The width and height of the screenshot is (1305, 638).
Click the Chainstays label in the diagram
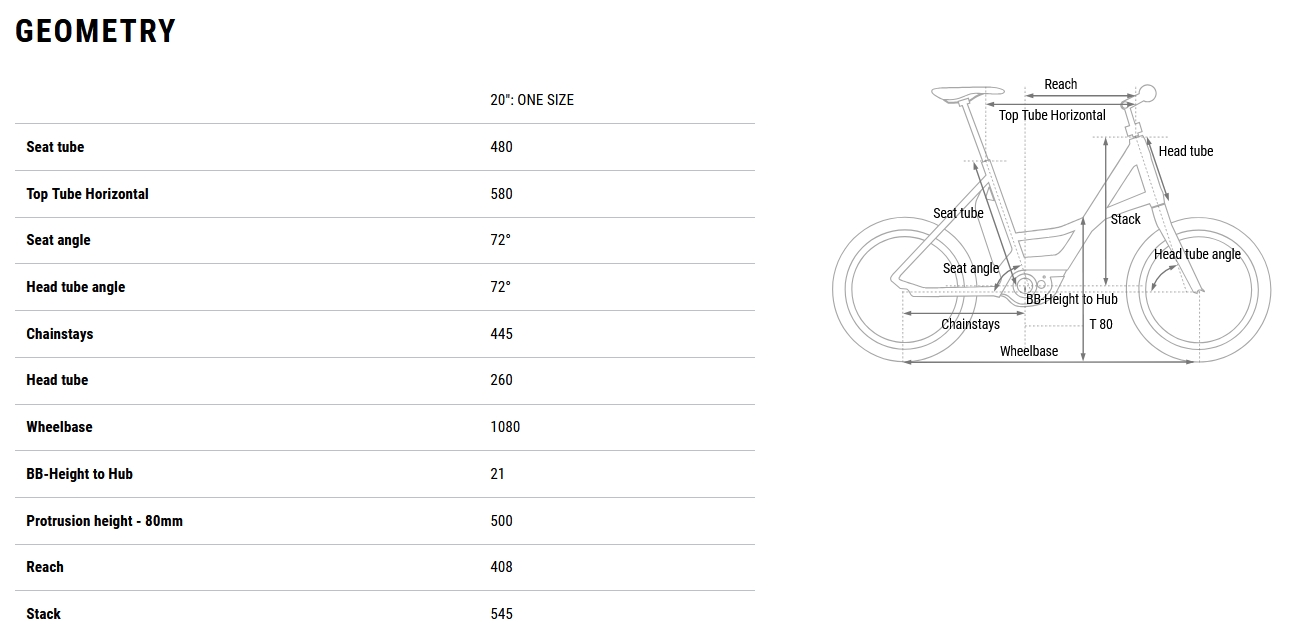[x=970, y=324]
